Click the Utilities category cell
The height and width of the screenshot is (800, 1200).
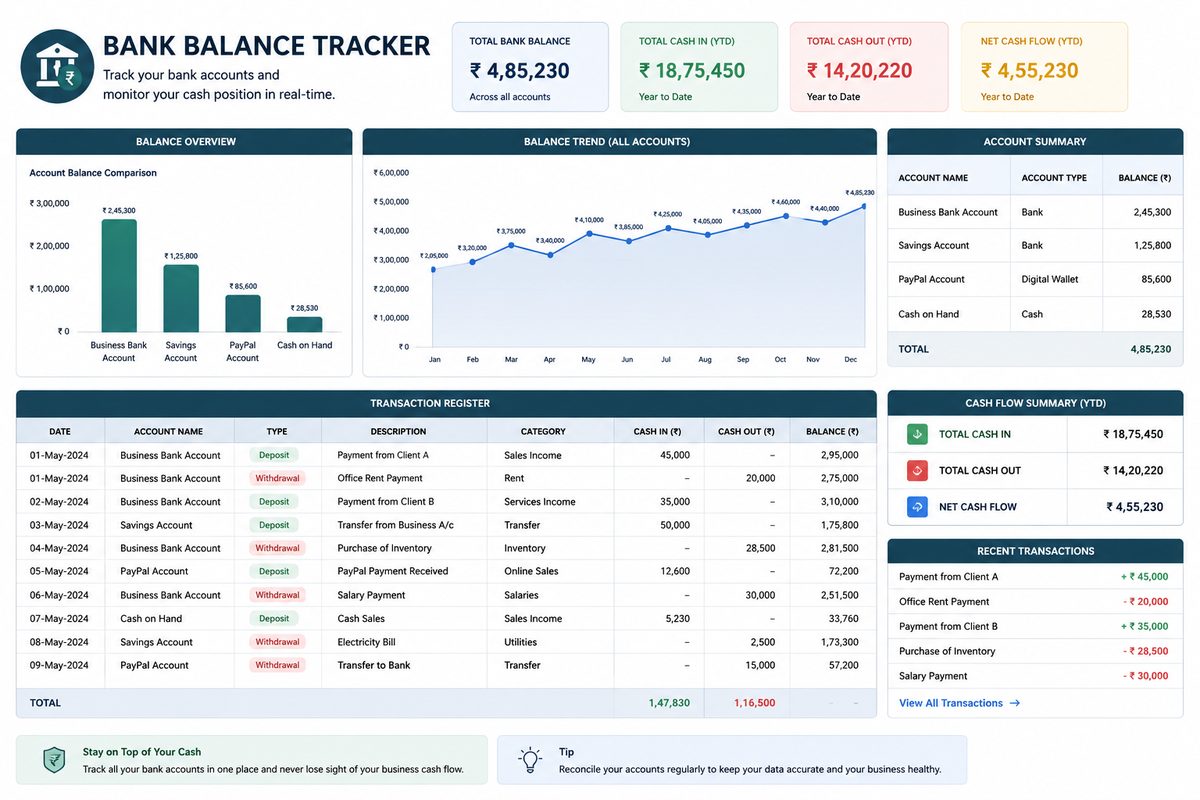click(x=520, y=642)
